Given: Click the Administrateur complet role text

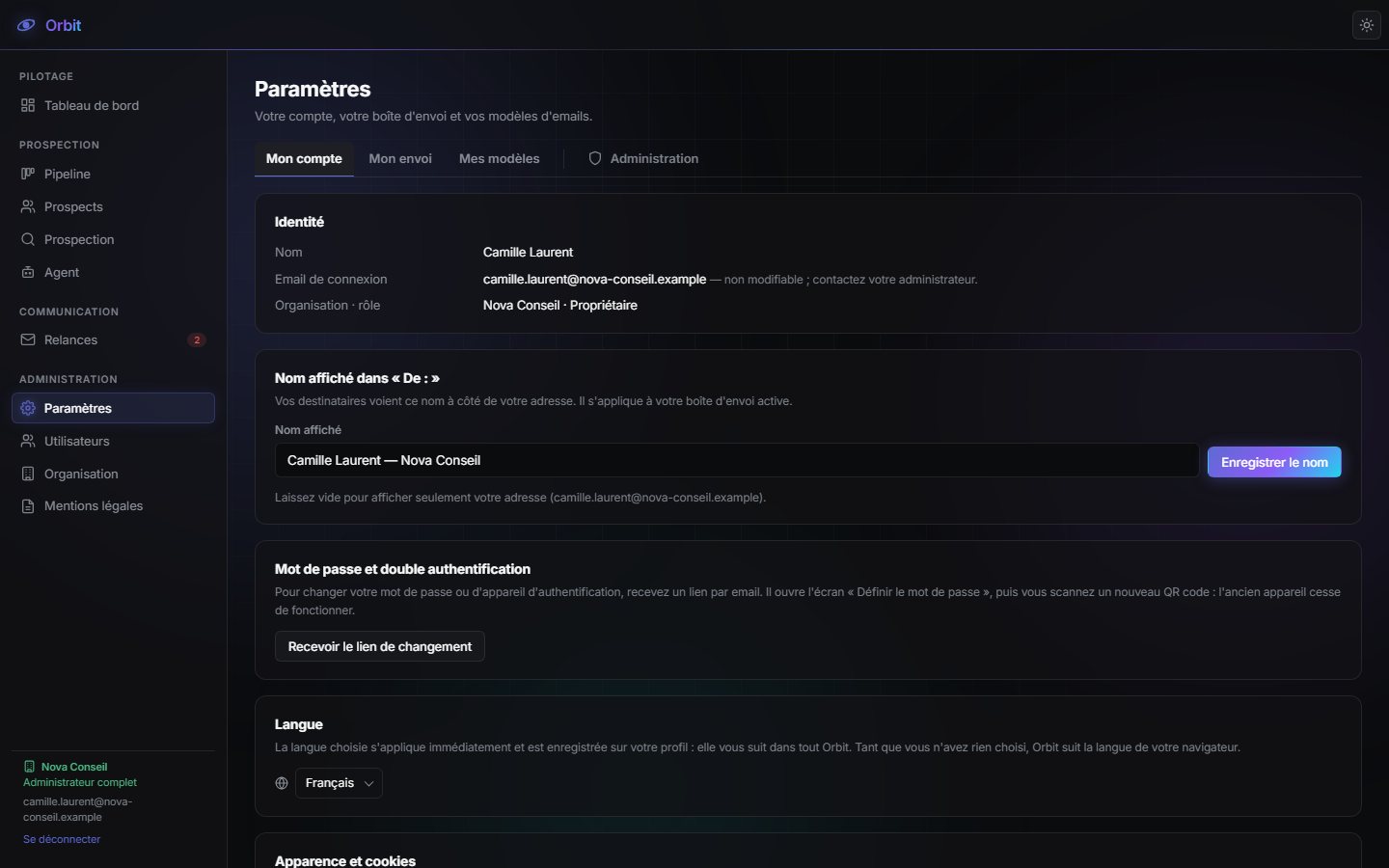Looking at the screenshot, I should click(80, 782).
